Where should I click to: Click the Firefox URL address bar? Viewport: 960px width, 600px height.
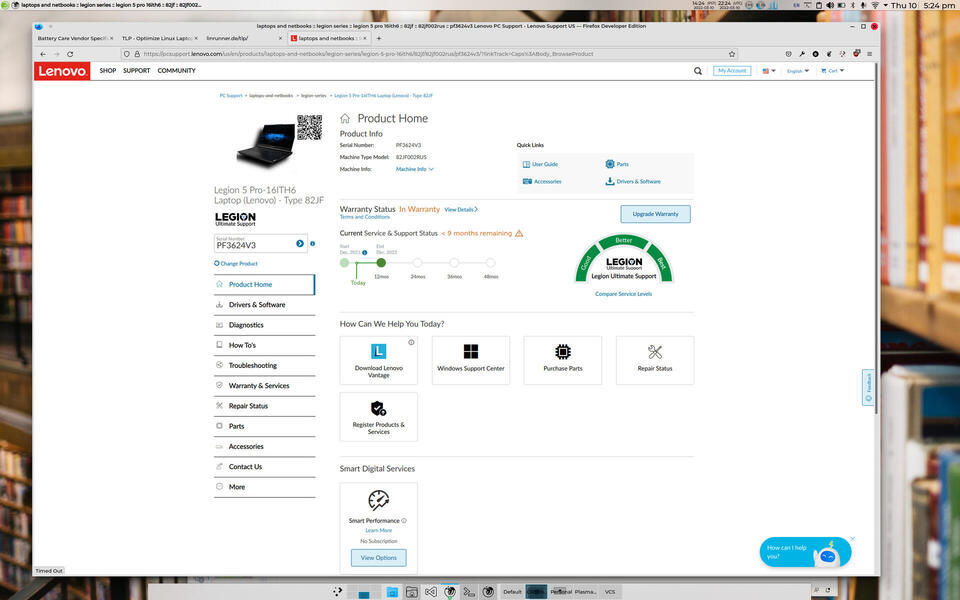pos(429,54)
